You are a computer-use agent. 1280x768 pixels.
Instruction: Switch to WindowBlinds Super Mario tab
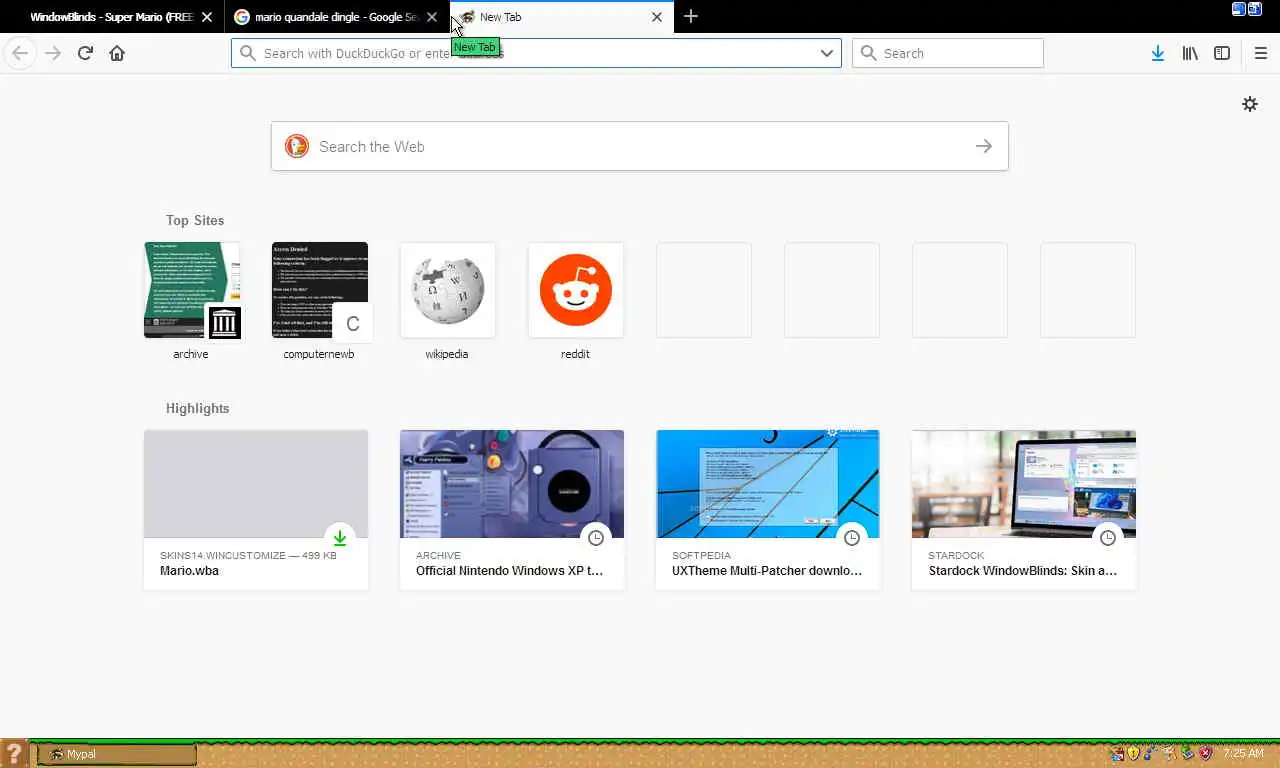pyautogui.click(x=112, y=17)
